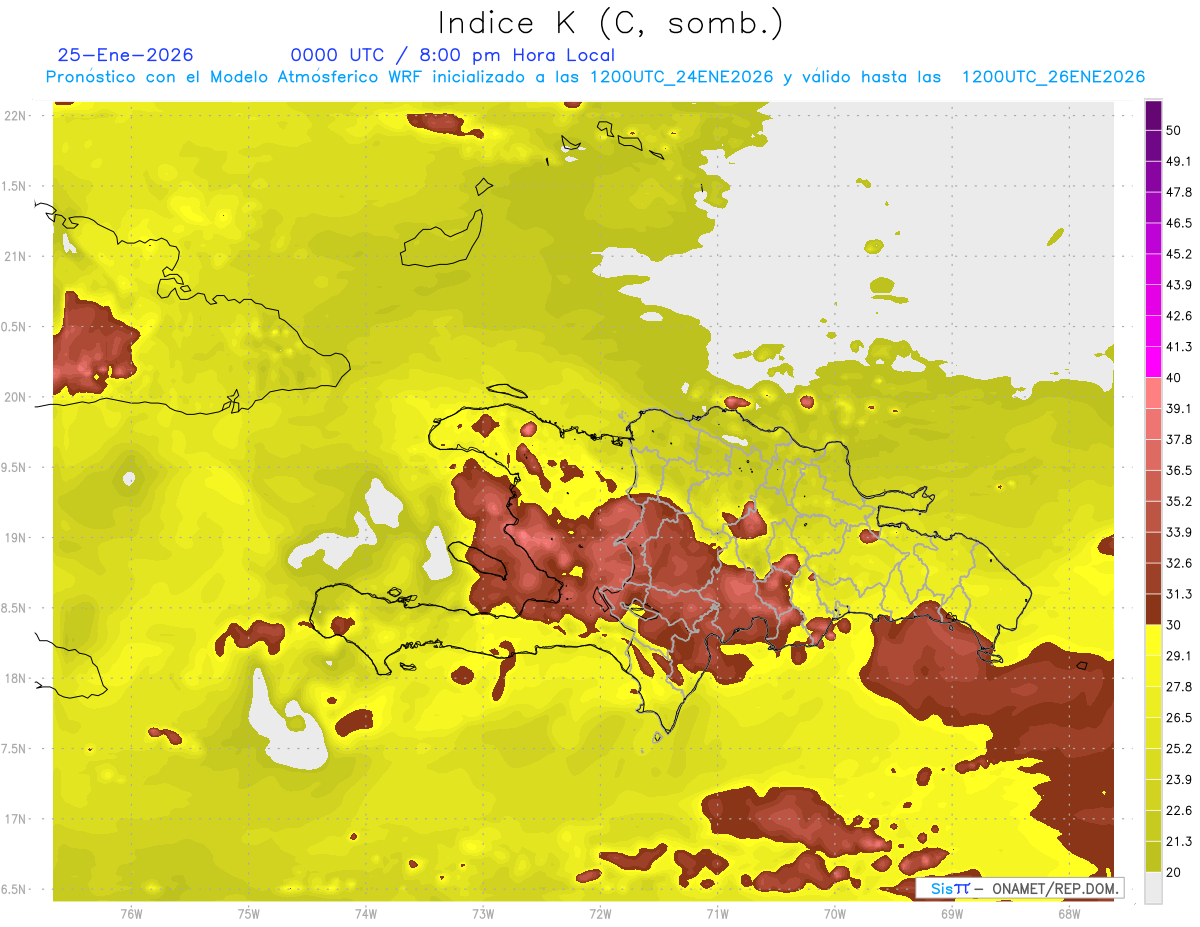Viewport: 1200px width, 927px height.
Task: Click the "SisTT - ONAMET/REP.DOM." credit label
Action: [x=1021, y=888]
